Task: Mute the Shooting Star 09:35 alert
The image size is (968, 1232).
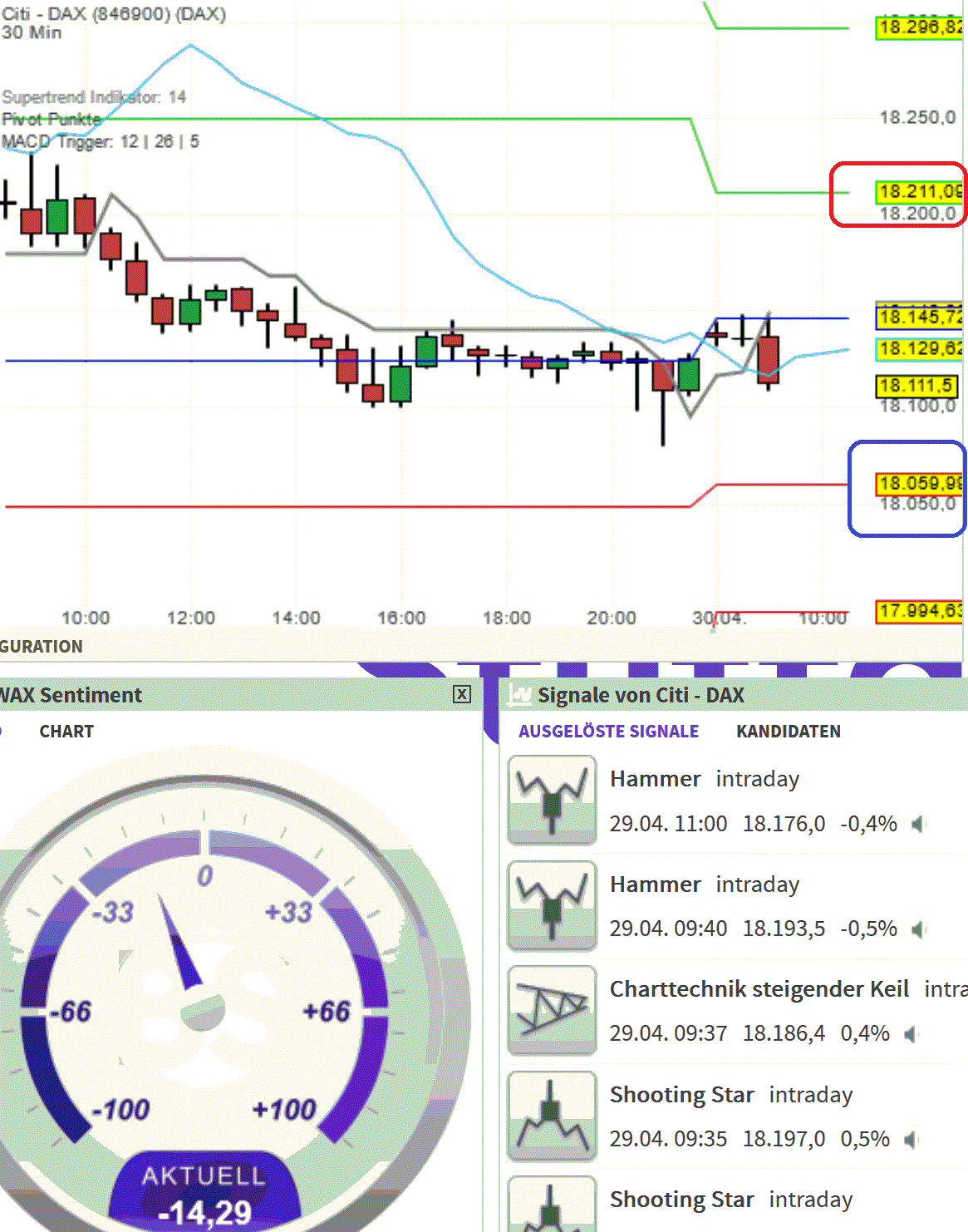Action: point(910,1140)
